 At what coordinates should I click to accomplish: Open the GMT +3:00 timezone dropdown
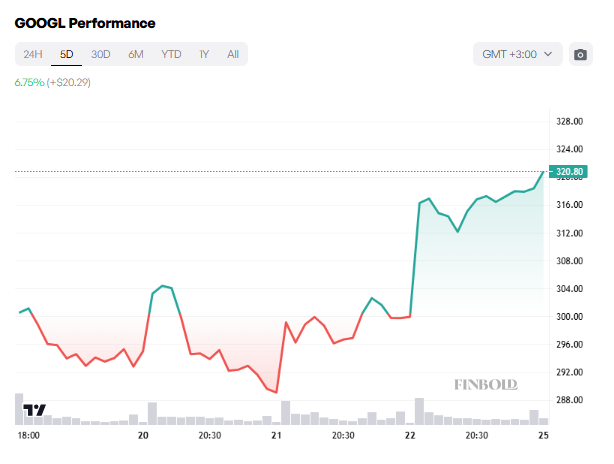coord(518,54)
